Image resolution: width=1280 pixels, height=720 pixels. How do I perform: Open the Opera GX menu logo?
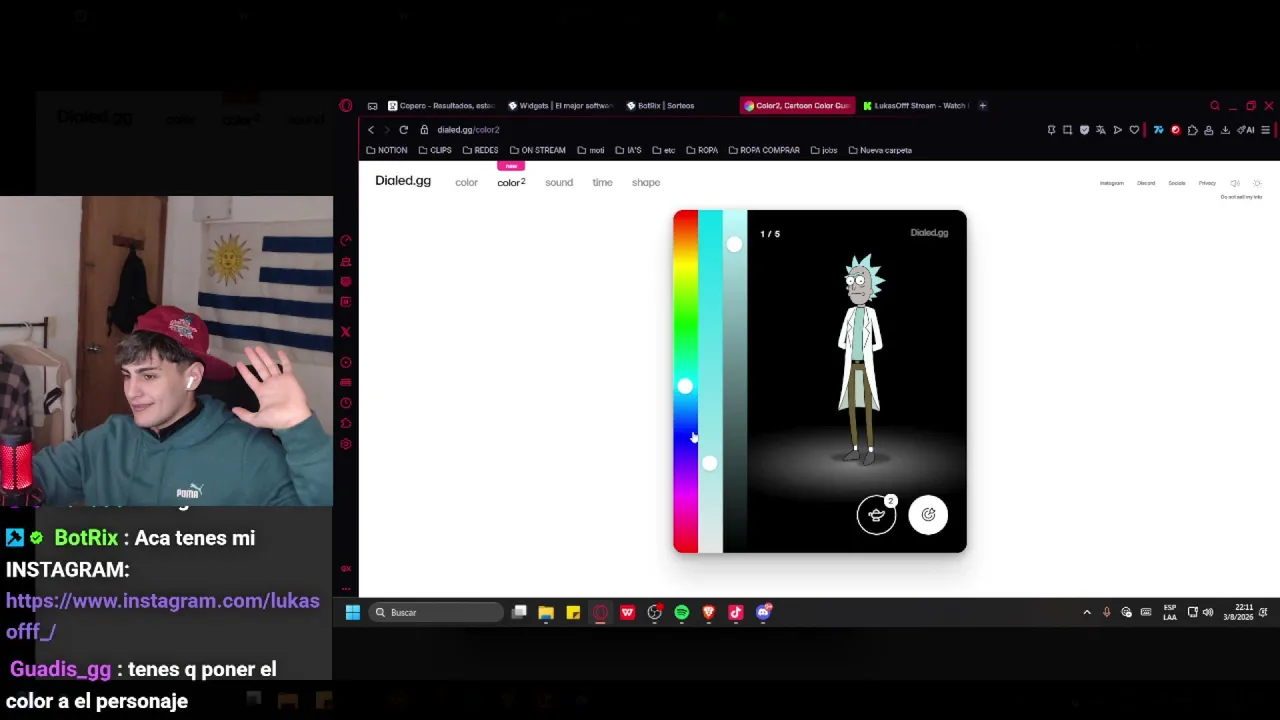(x=346, y=105)
